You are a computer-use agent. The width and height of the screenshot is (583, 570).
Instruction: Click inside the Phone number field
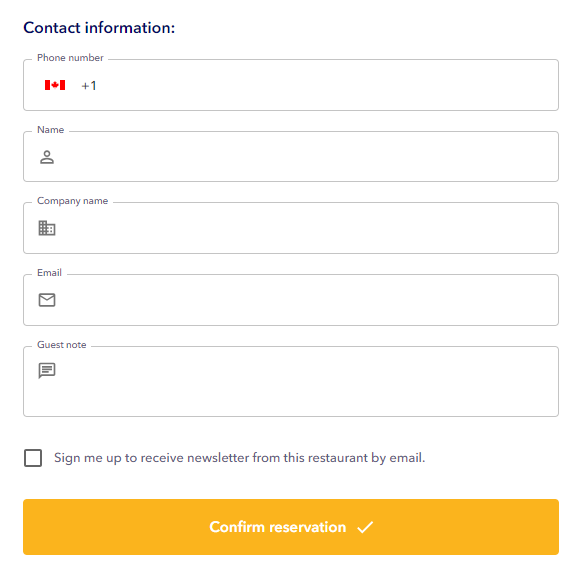[x=291, y=85]
